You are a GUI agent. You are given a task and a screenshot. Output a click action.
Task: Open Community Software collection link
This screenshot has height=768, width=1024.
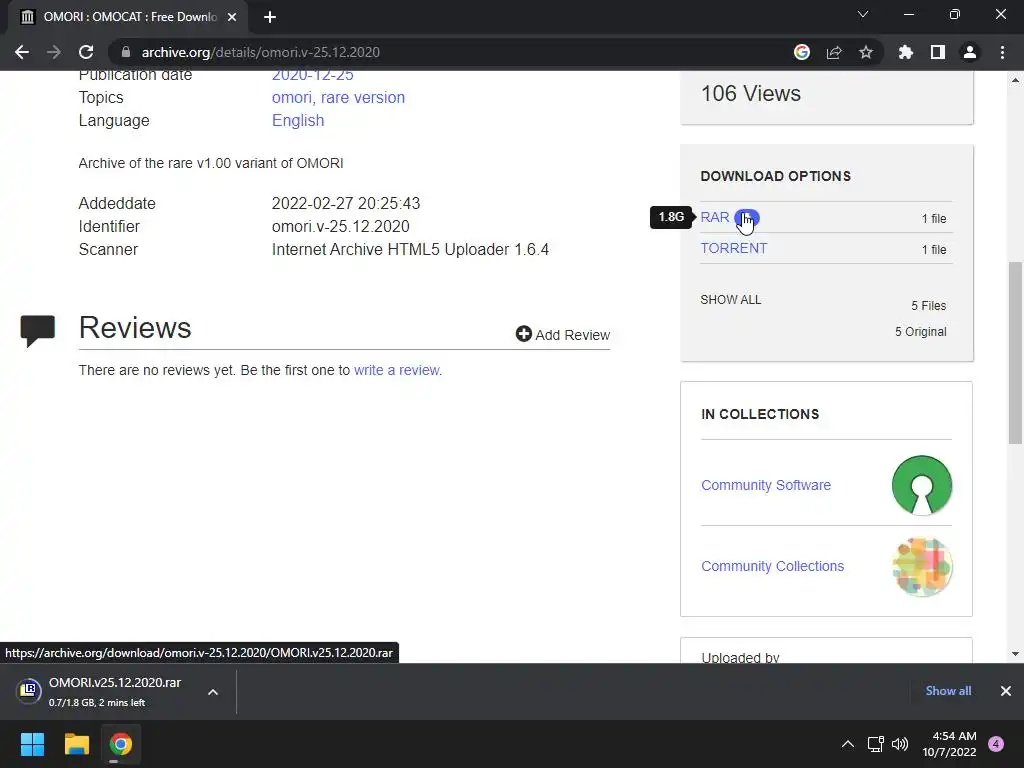(765, 485)
